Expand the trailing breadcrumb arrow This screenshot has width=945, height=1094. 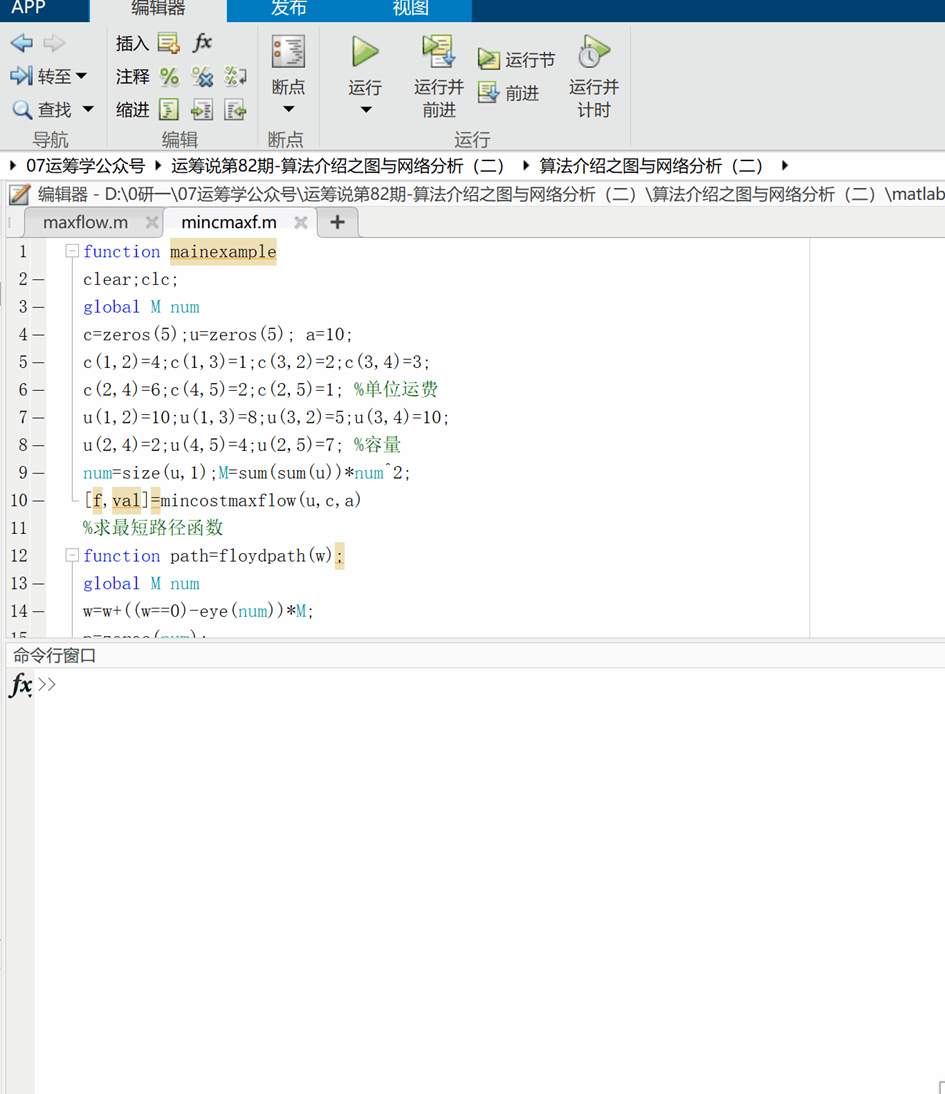tap(785, 165)
